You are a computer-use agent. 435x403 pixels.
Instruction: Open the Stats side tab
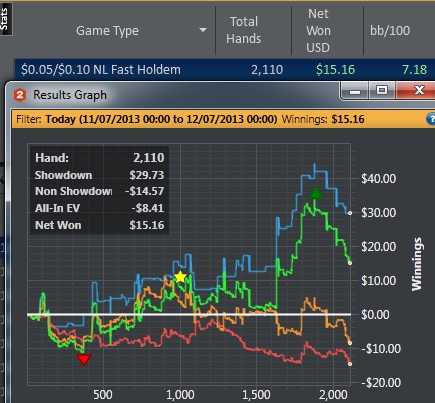pyautogui.click(x=5, y=19)
